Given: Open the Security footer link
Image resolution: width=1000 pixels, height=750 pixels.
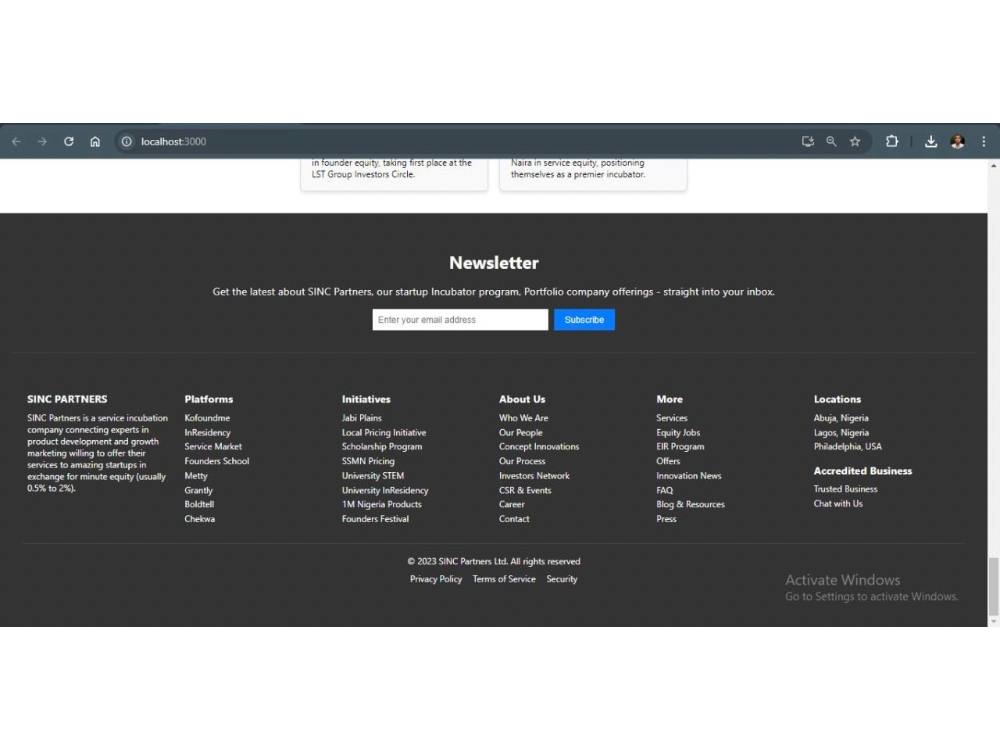Looking at the screenshot, I should [x=562, y=579].
